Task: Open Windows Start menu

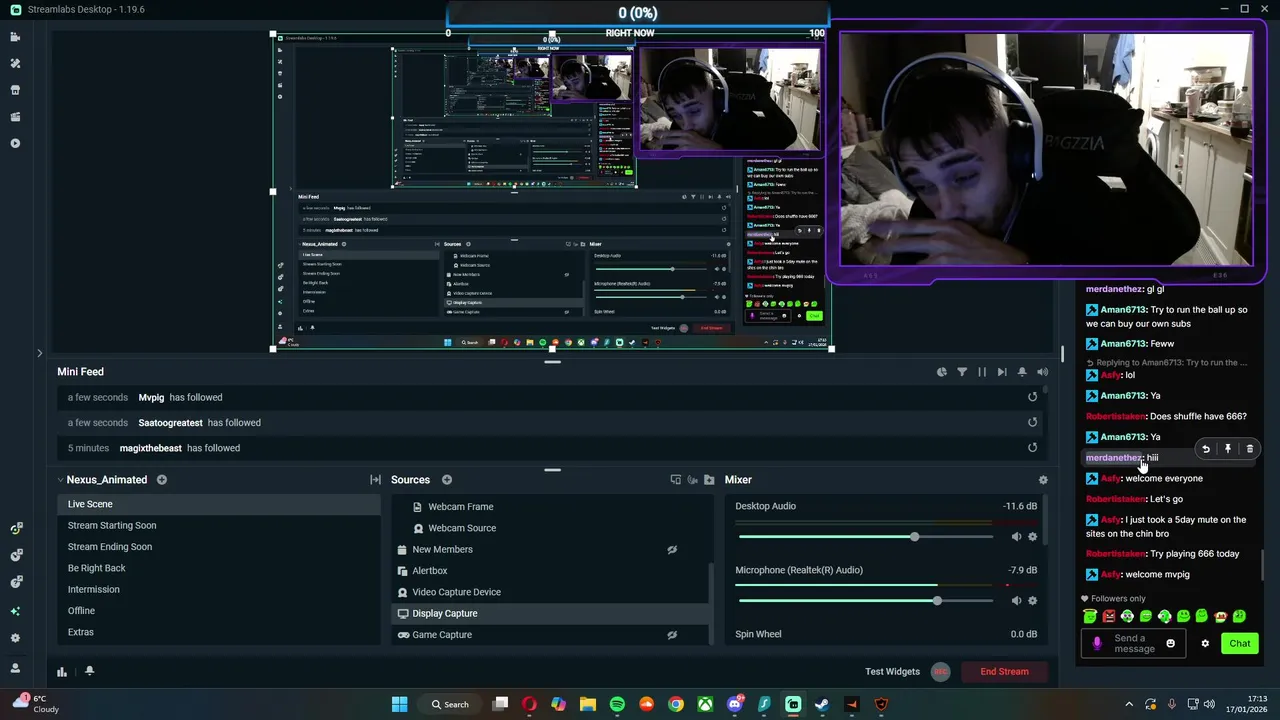Action: coord(399,704)
